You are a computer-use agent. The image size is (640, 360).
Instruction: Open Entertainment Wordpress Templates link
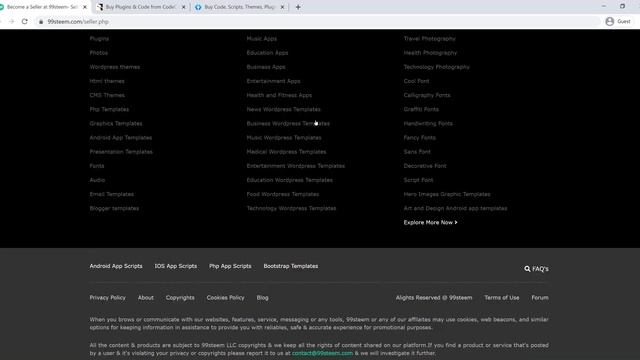tap(296, 166)
